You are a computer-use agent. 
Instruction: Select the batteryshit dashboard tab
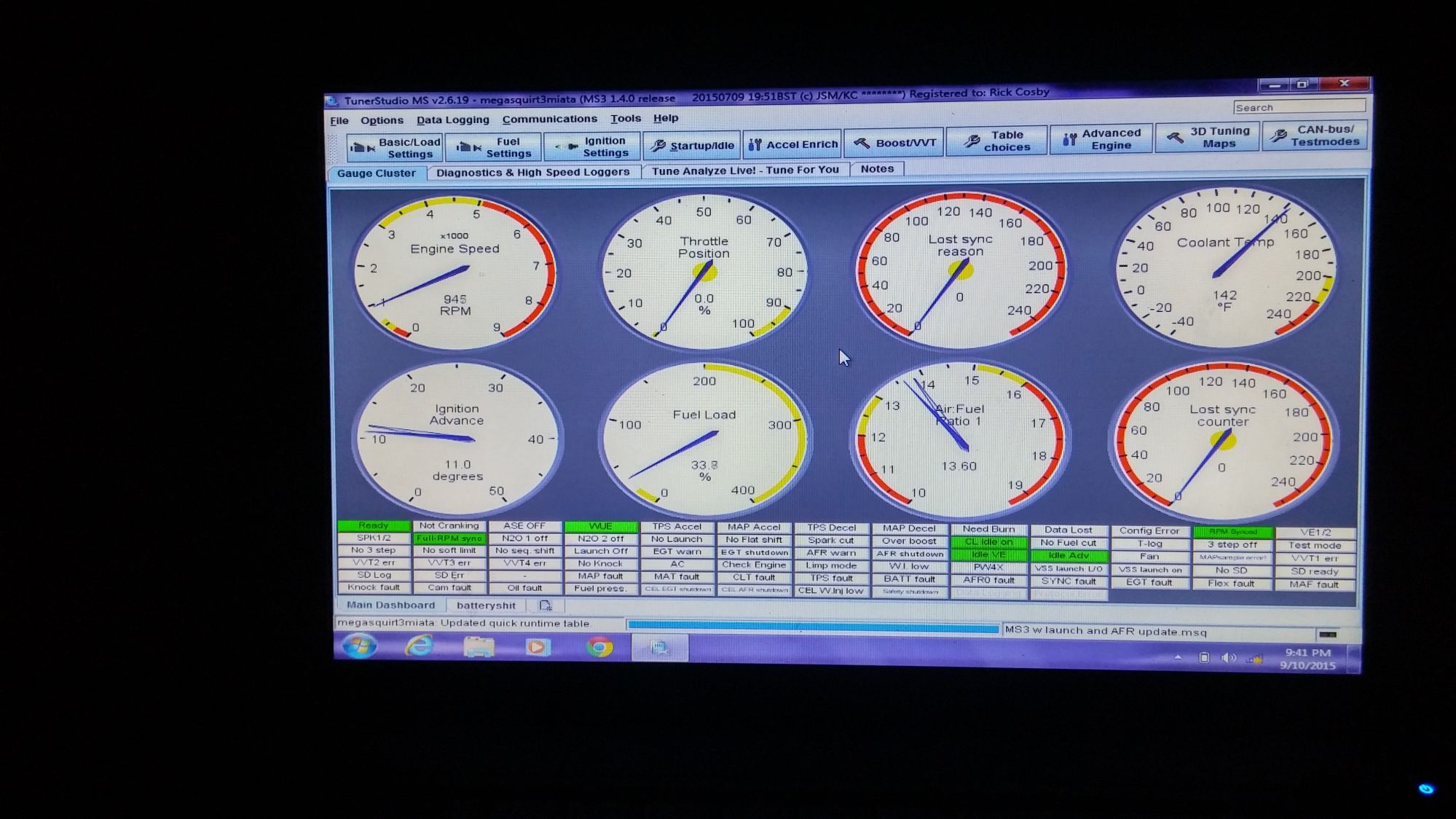486,606
